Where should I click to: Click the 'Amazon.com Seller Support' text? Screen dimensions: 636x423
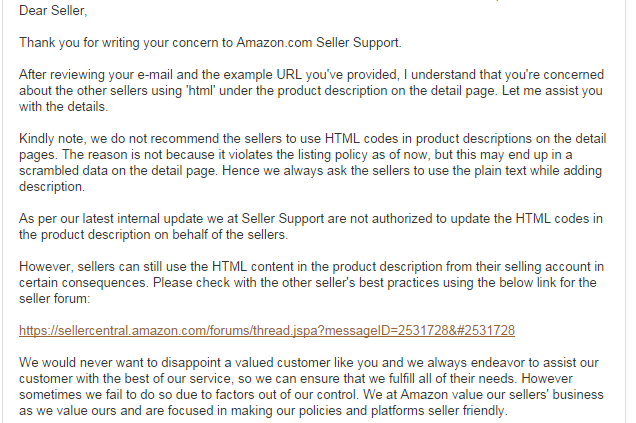318,43
